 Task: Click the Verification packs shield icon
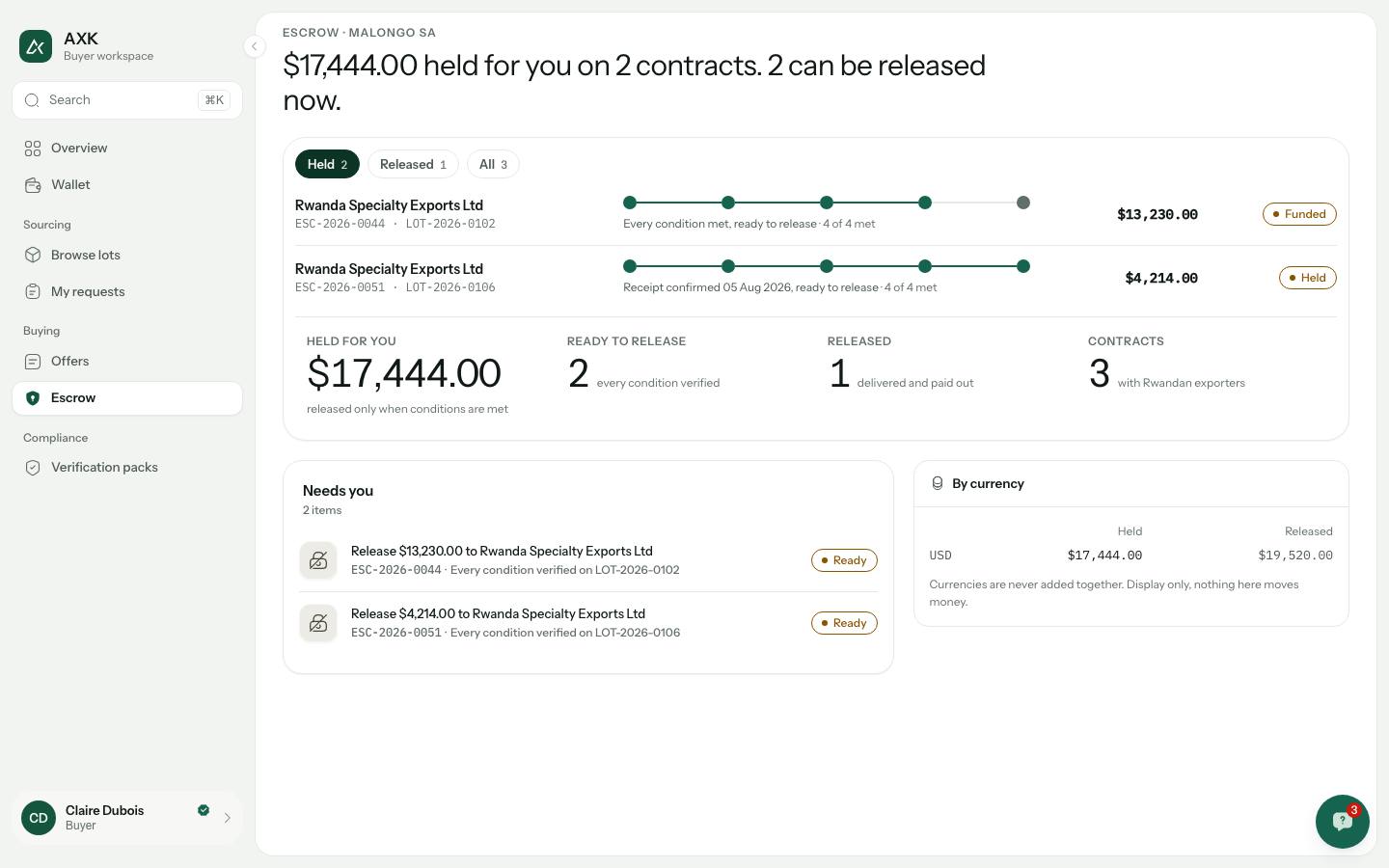[x=33, y=468]
